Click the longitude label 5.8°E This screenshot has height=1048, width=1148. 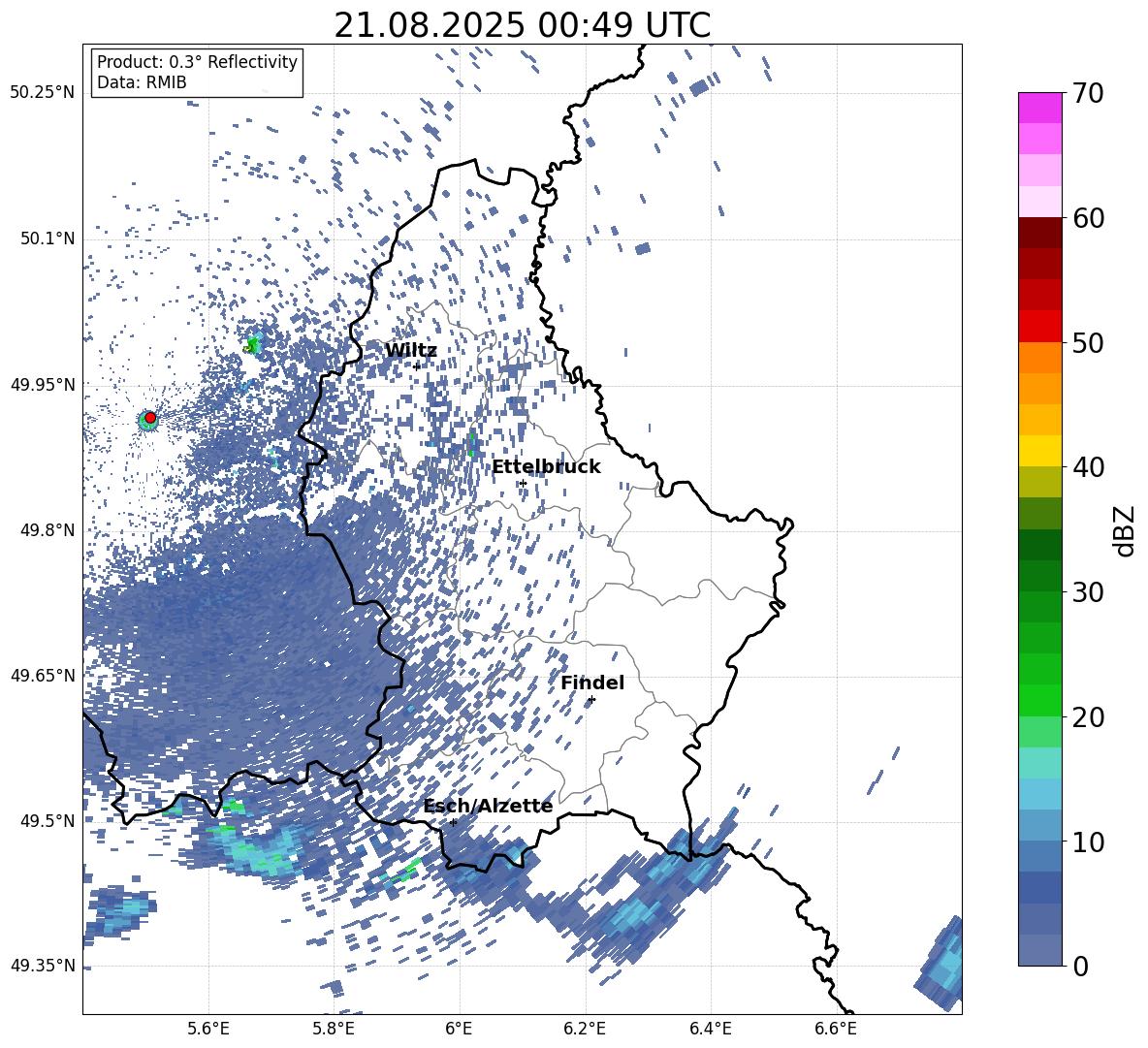334,1029
